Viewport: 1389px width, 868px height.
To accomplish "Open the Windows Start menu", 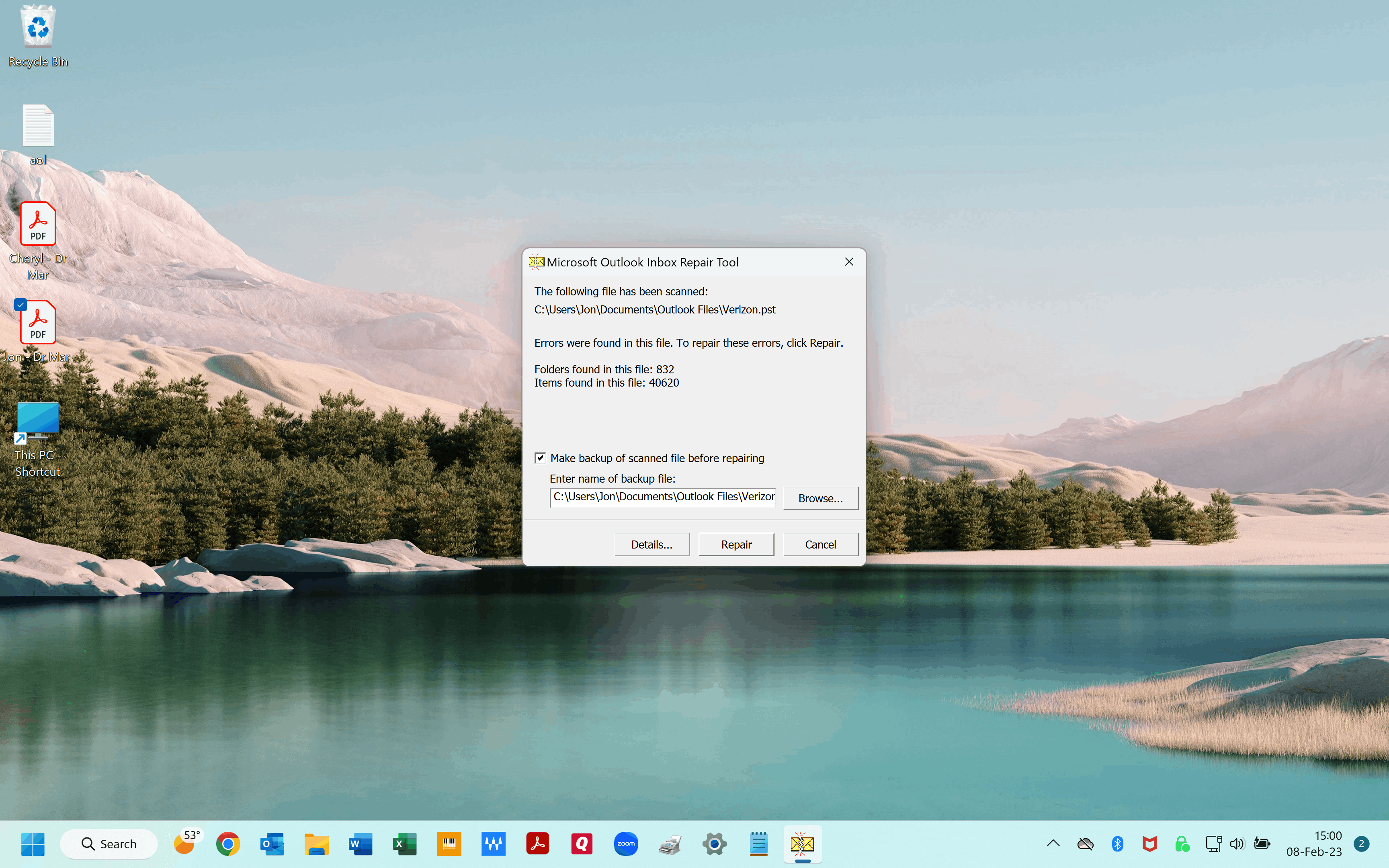I will pos(33,844).
